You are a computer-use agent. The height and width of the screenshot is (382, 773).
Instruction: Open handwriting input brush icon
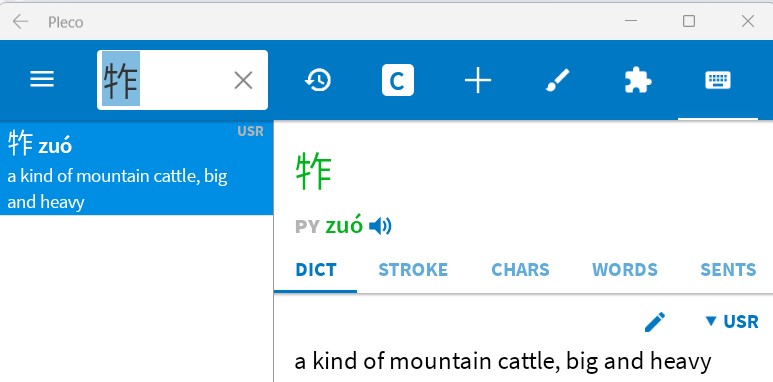tap(558, 80)
